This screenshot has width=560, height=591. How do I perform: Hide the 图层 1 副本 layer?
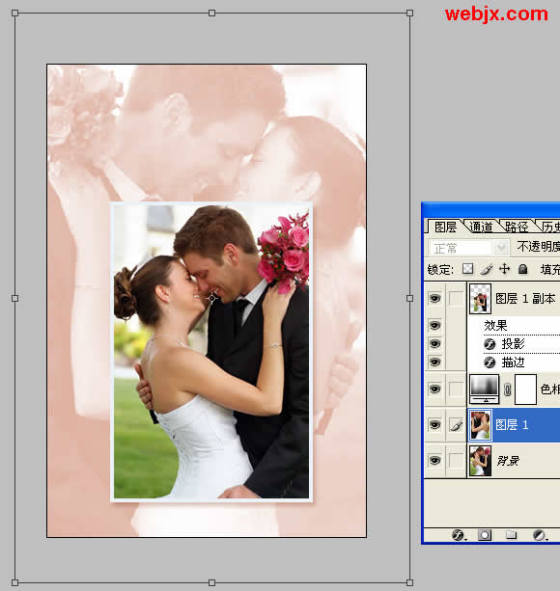(x=435, y=299)
